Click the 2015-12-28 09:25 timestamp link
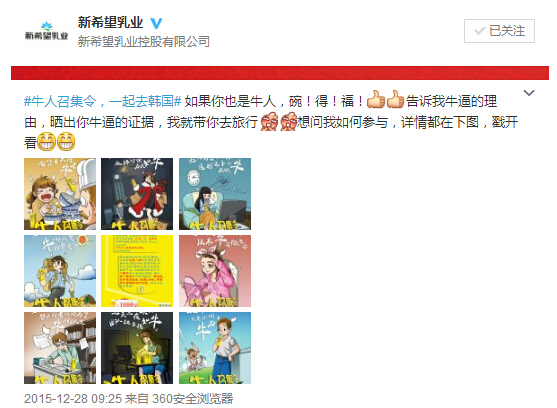Viewport: 557px width, 408px height. [x=73, y=398]
